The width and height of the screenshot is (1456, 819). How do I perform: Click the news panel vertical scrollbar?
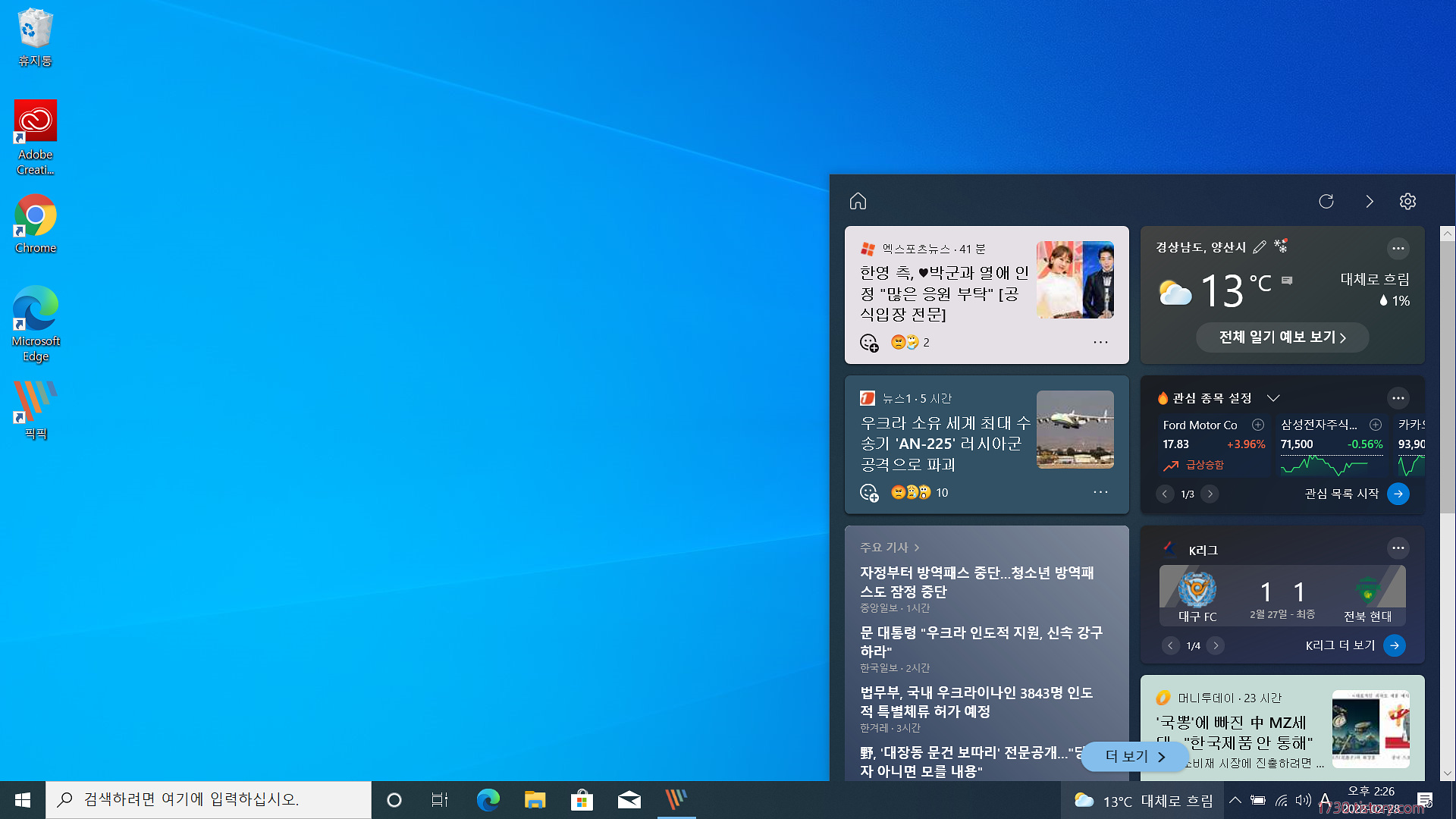pos(1448,379)
